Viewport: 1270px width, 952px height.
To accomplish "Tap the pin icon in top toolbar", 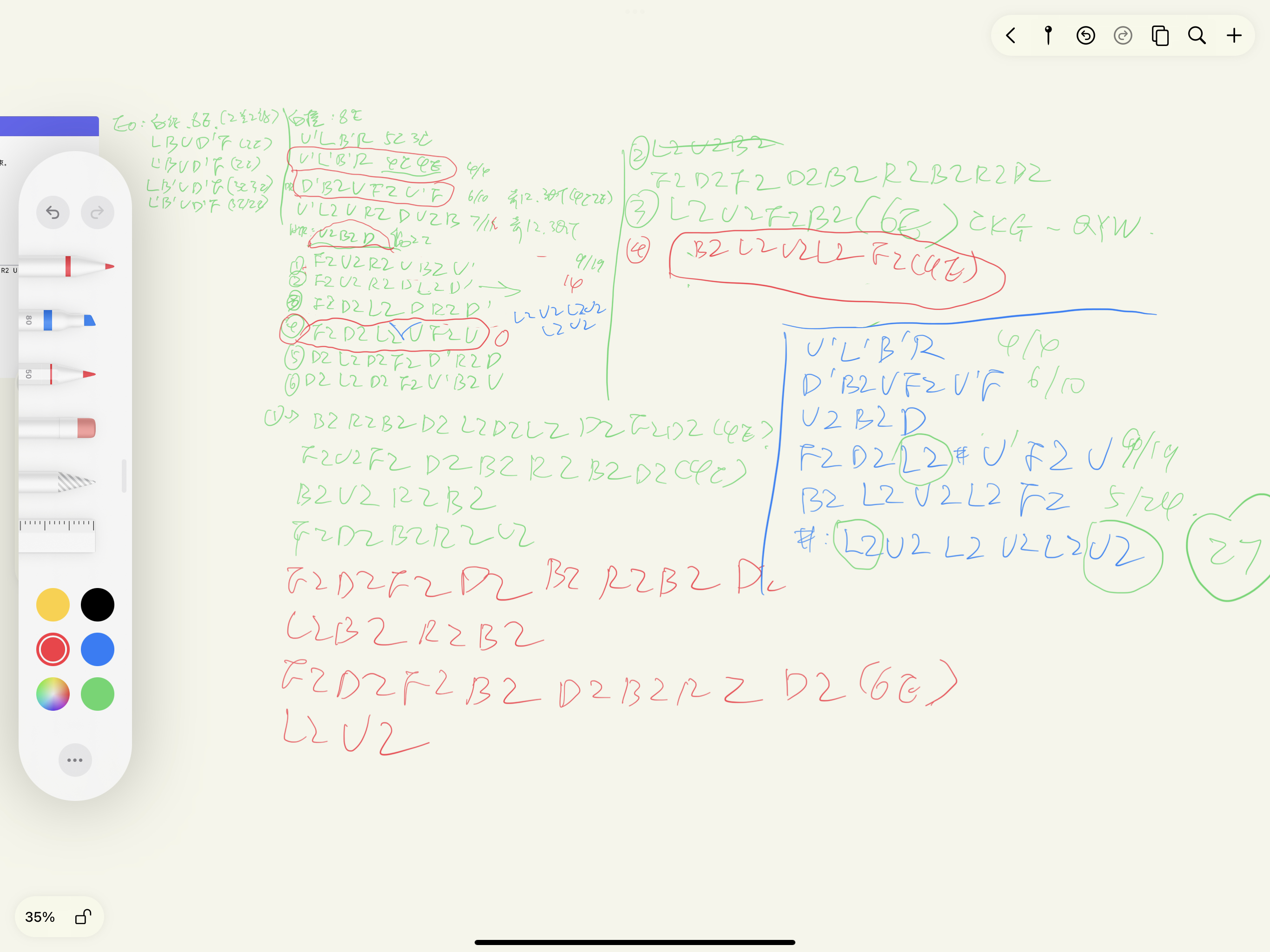I will pyautogui.click(x=1048, y=36).
